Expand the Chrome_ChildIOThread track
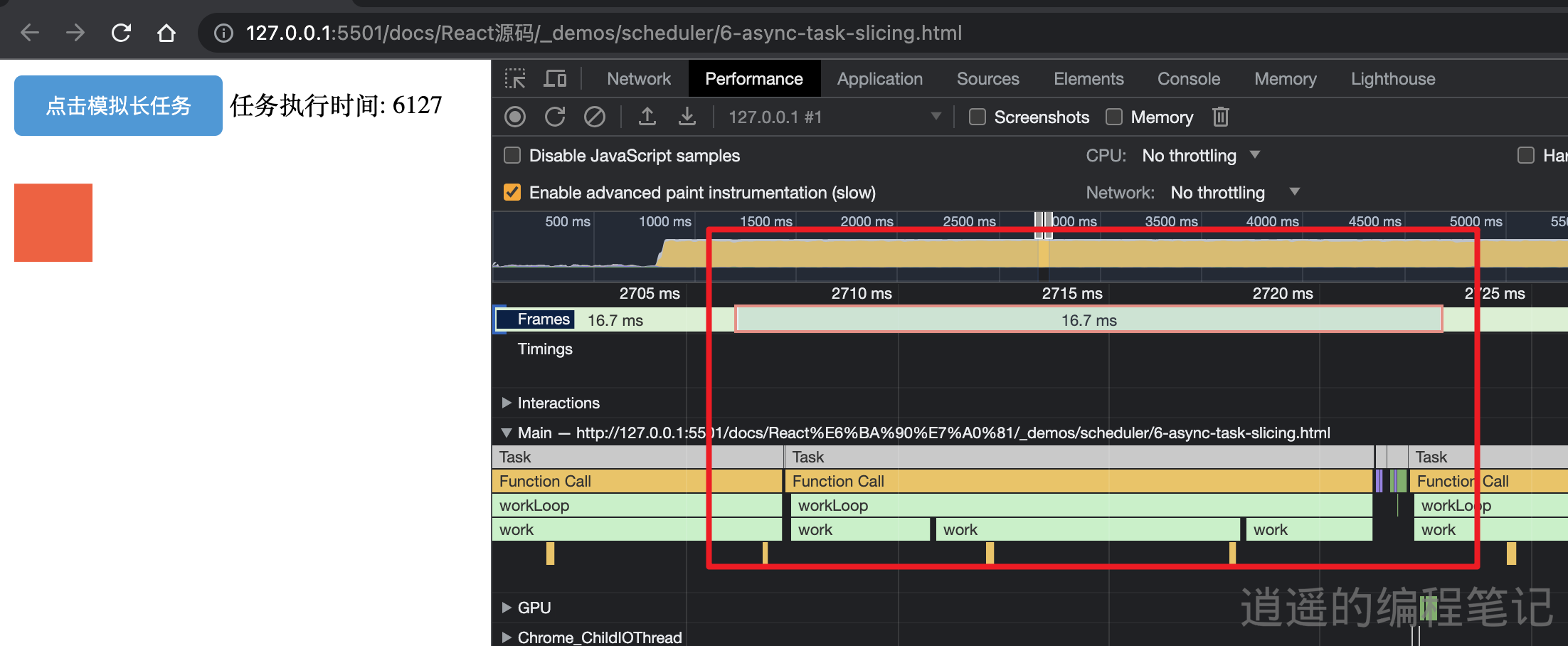This screenshot has height=646, width=1568. pos(507,637)
